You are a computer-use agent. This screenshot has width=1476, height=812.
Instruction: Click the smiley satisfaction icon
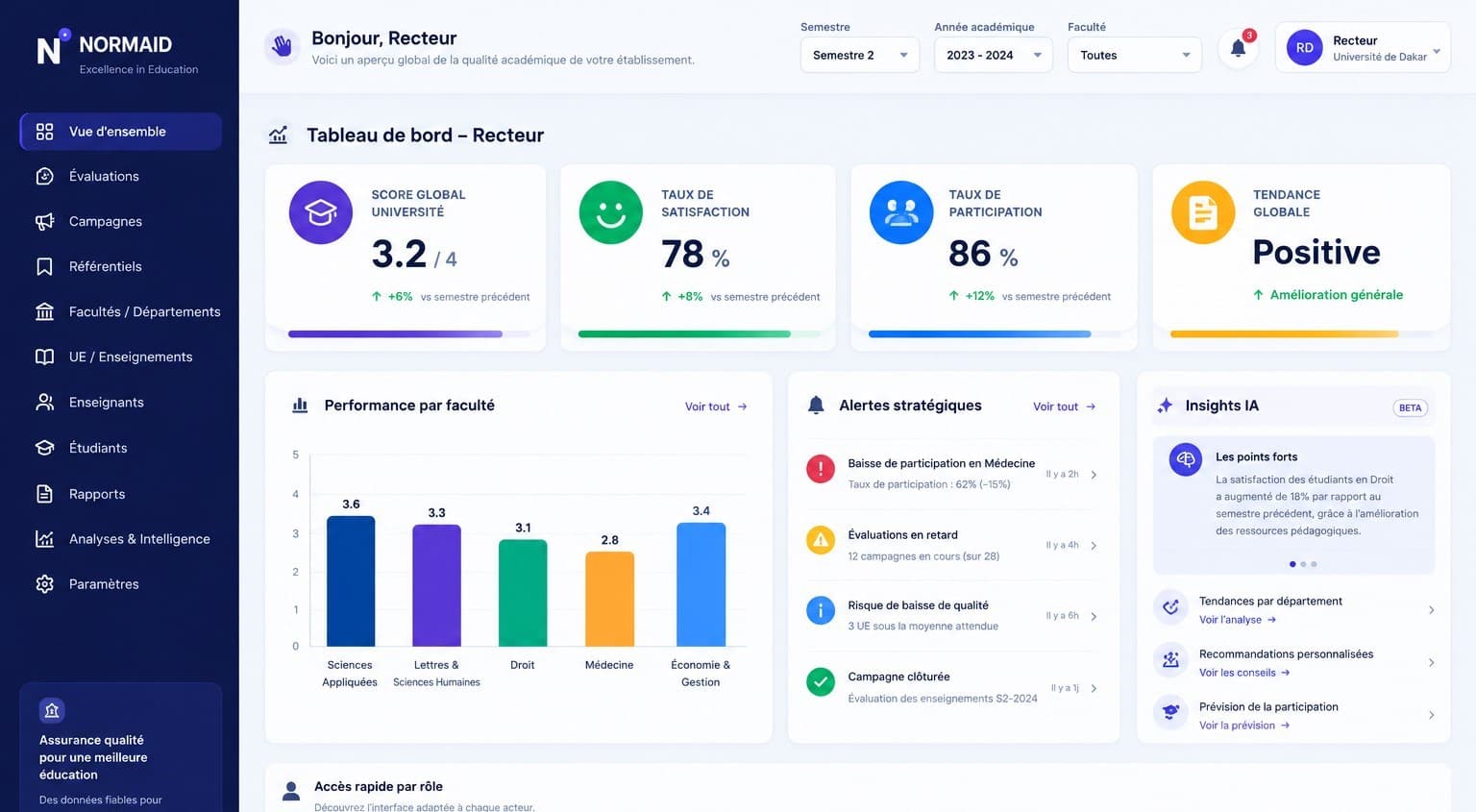pyautogui.click(x=610, y=212)
